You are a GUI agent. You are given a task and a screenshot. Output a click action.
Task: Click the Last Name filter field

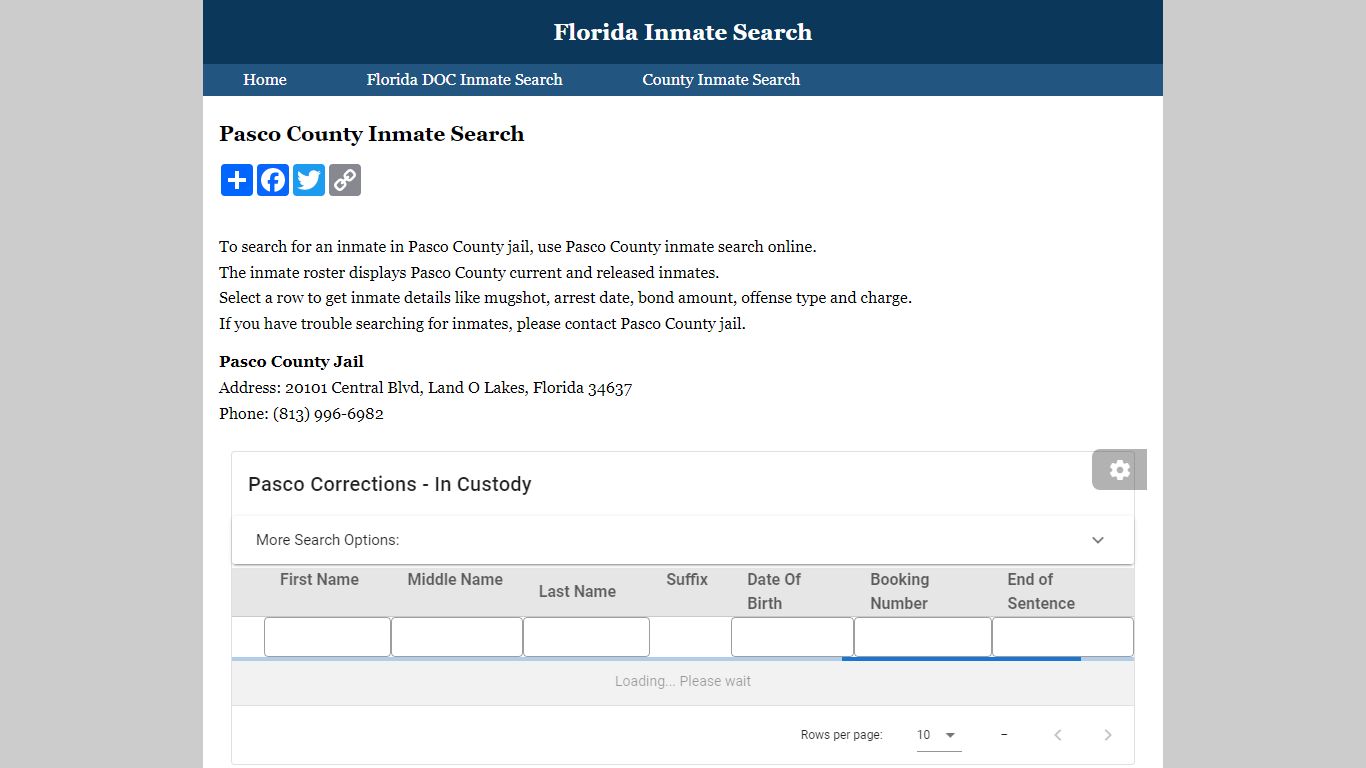tap(586, 637)
